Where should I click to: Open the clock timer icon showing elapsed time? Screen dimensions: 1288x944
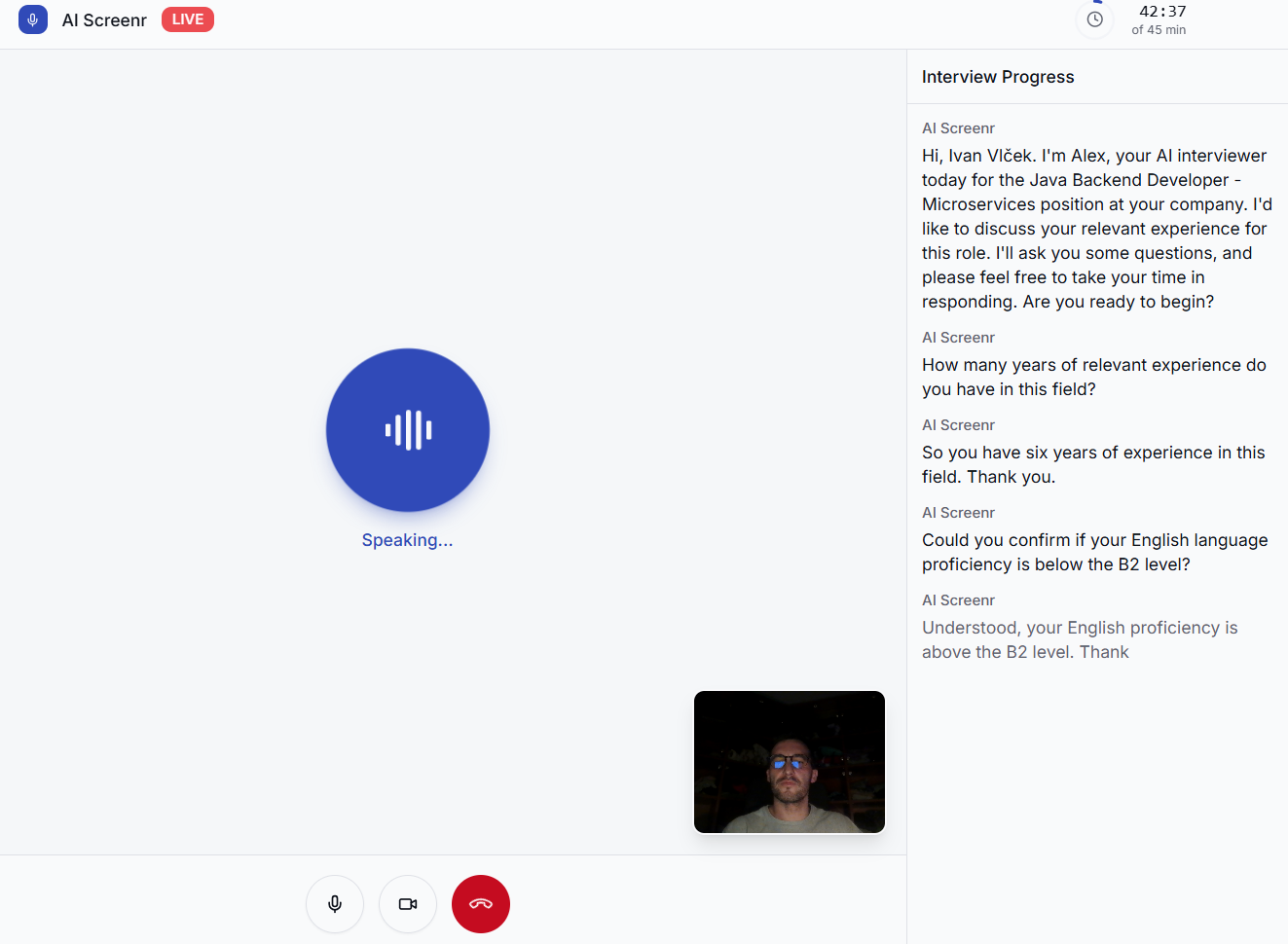pyautogui.click(x=1094, y=19)
